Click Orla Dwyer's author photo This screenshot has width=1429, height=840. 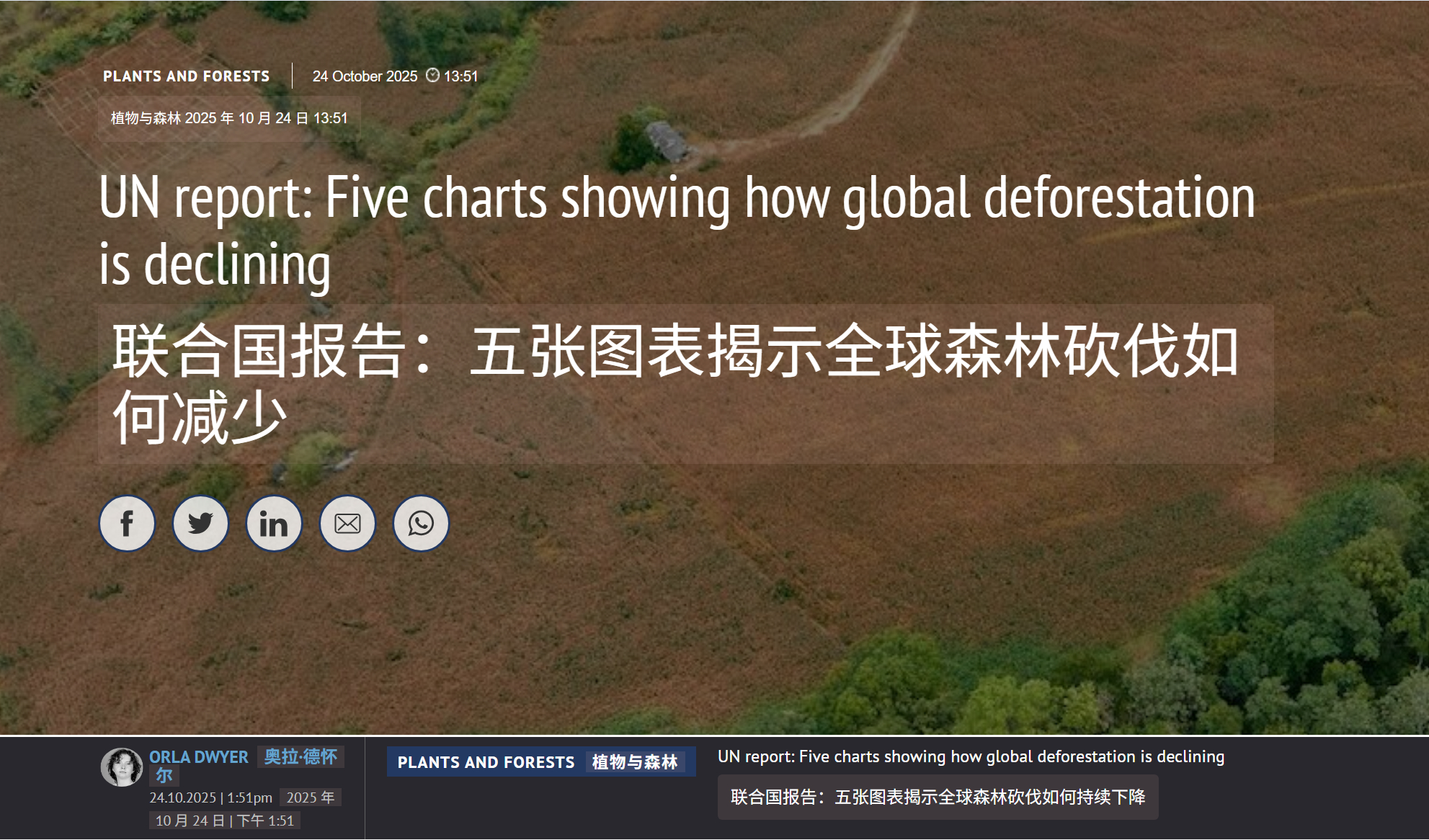click(124, 767)
